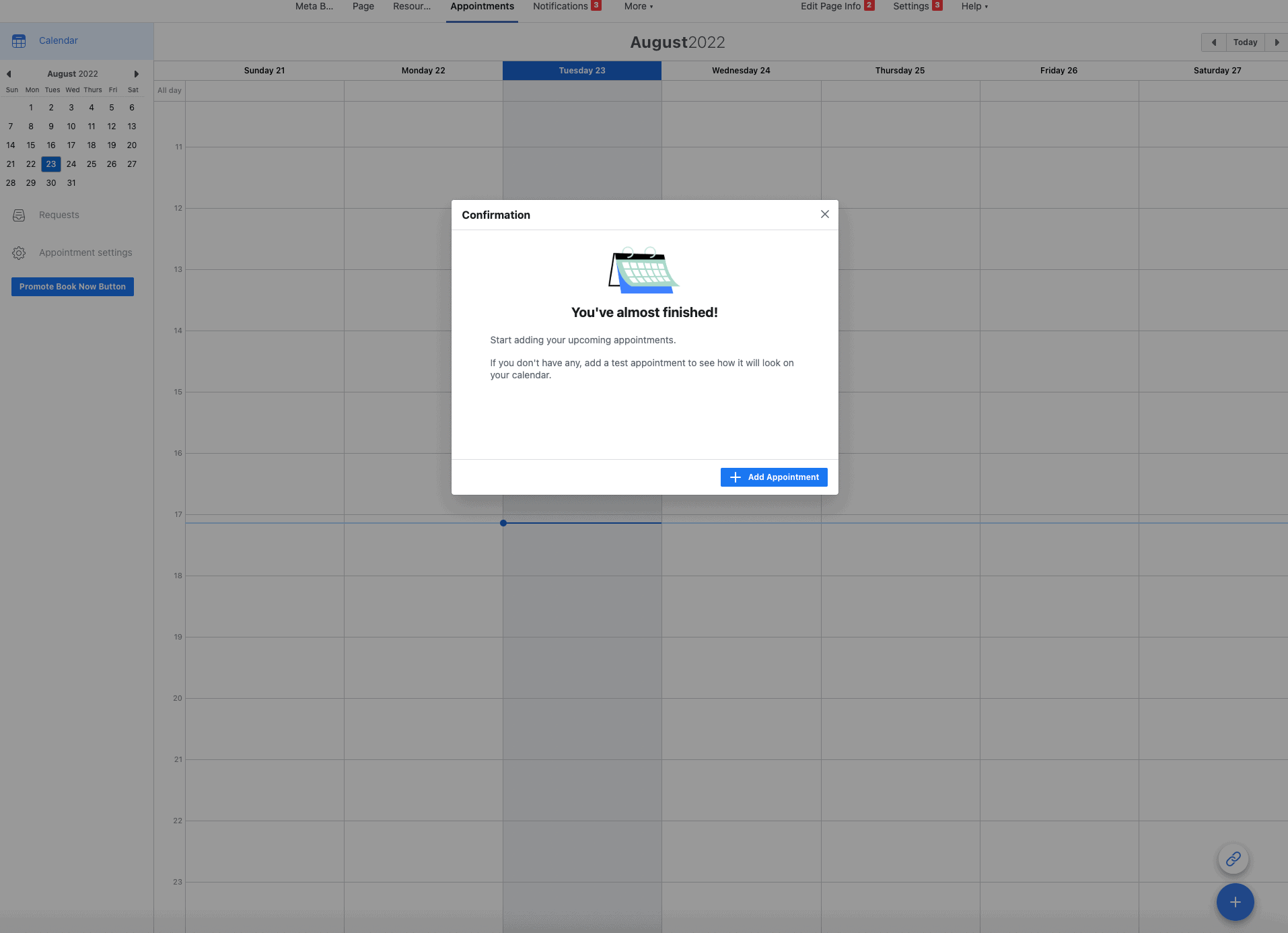Screen dimensions: 1288x933
Task: Click the round blue plus button
Action: (1235, 902)
